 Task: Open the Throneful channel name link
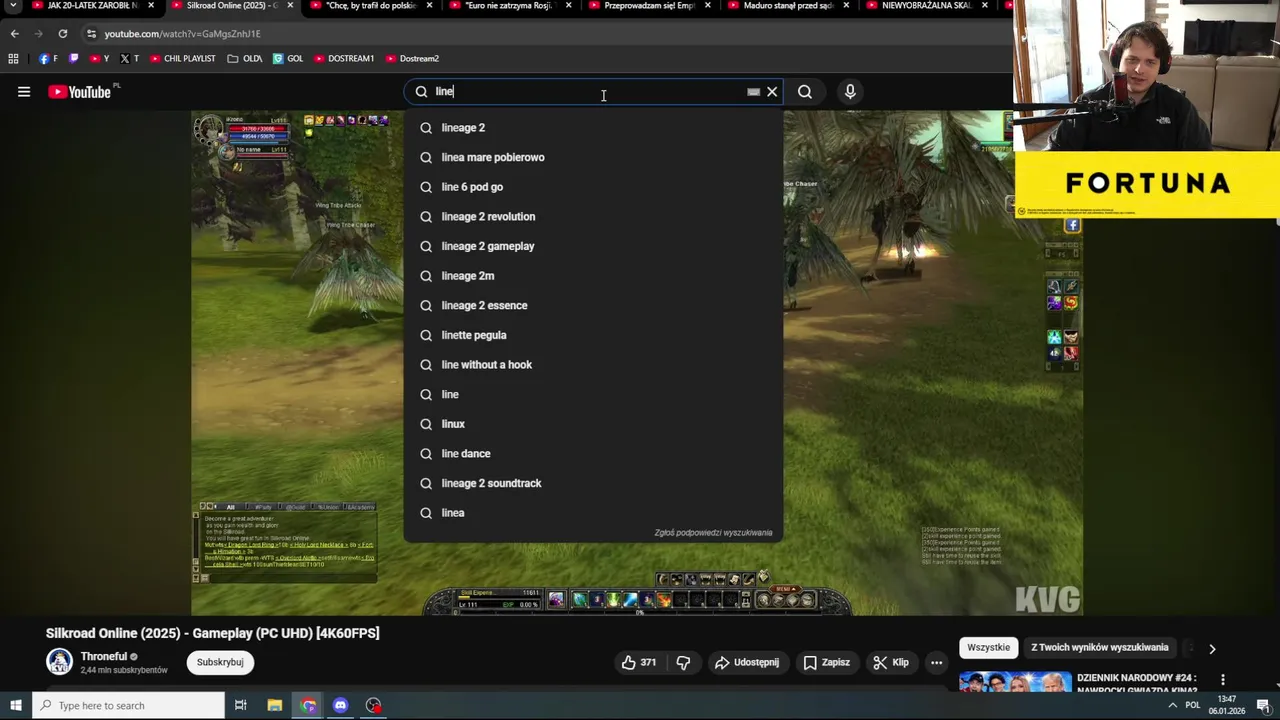(x=103, y=657)
